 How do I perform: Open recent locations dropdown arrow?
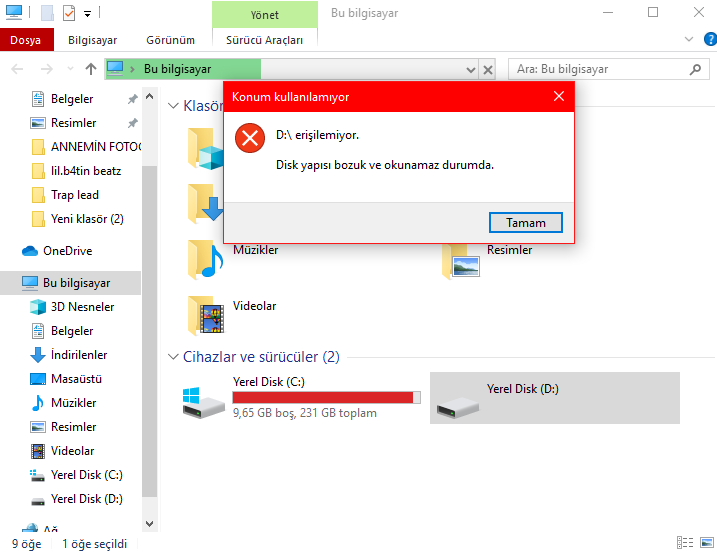tap(70, 69)
